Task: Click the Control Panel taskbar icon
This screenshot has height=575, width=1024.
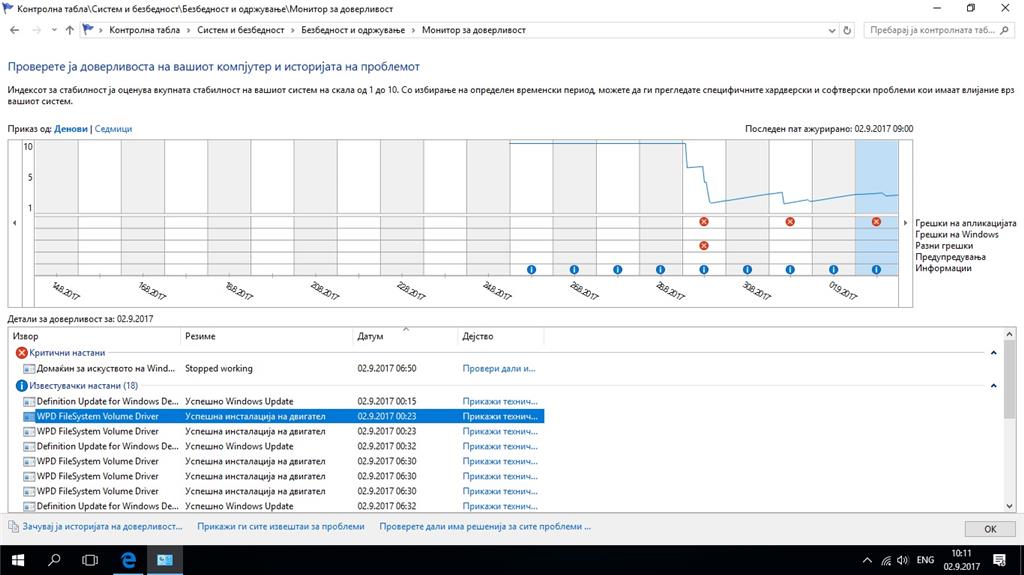Action: (165, 560)
